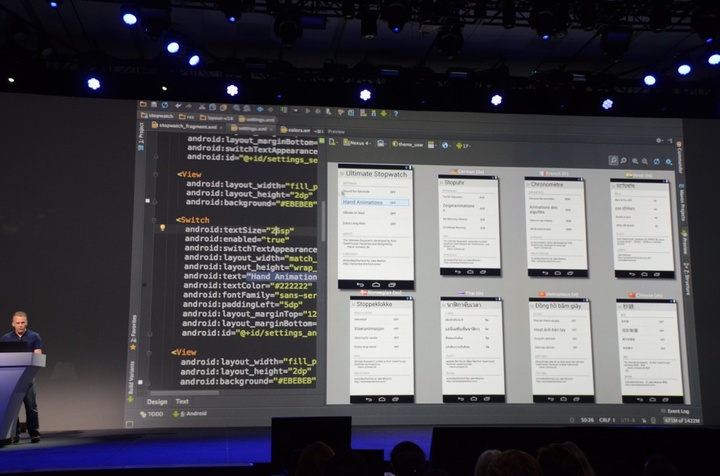
Task: Open the activity association dropdown
Action: point(432,145)
